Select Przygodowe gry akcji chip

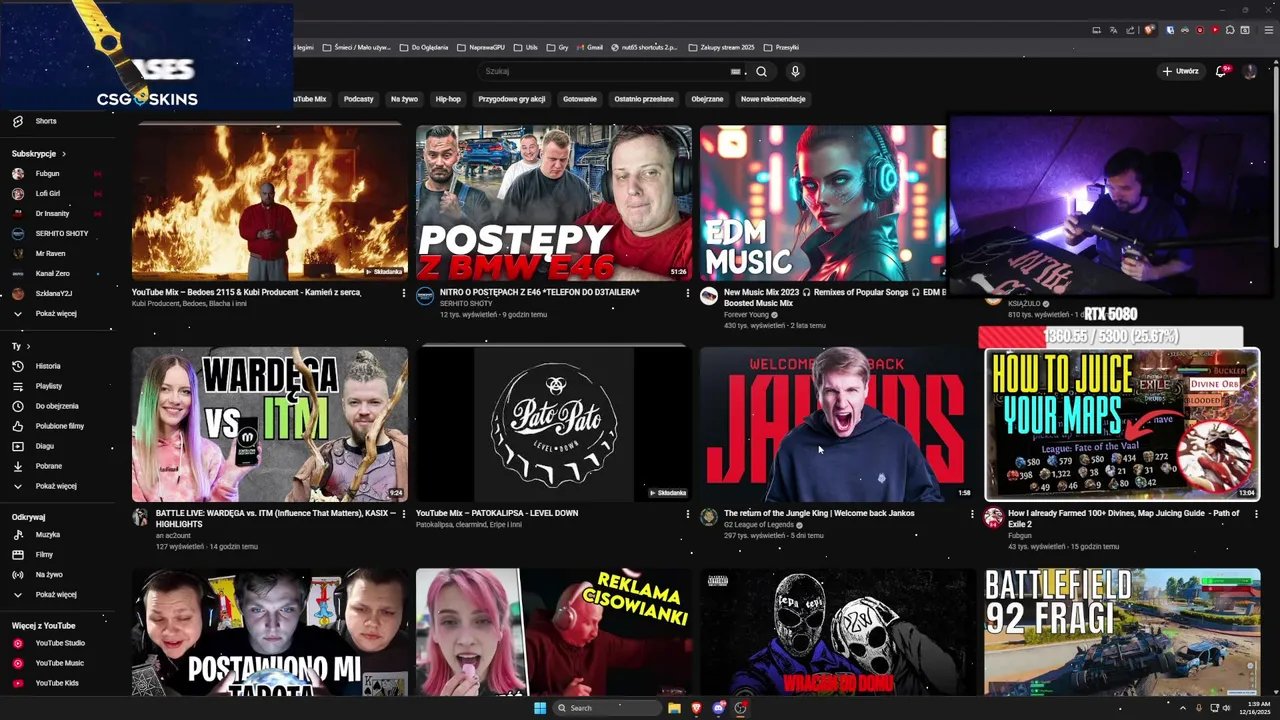tap(512, 99)
